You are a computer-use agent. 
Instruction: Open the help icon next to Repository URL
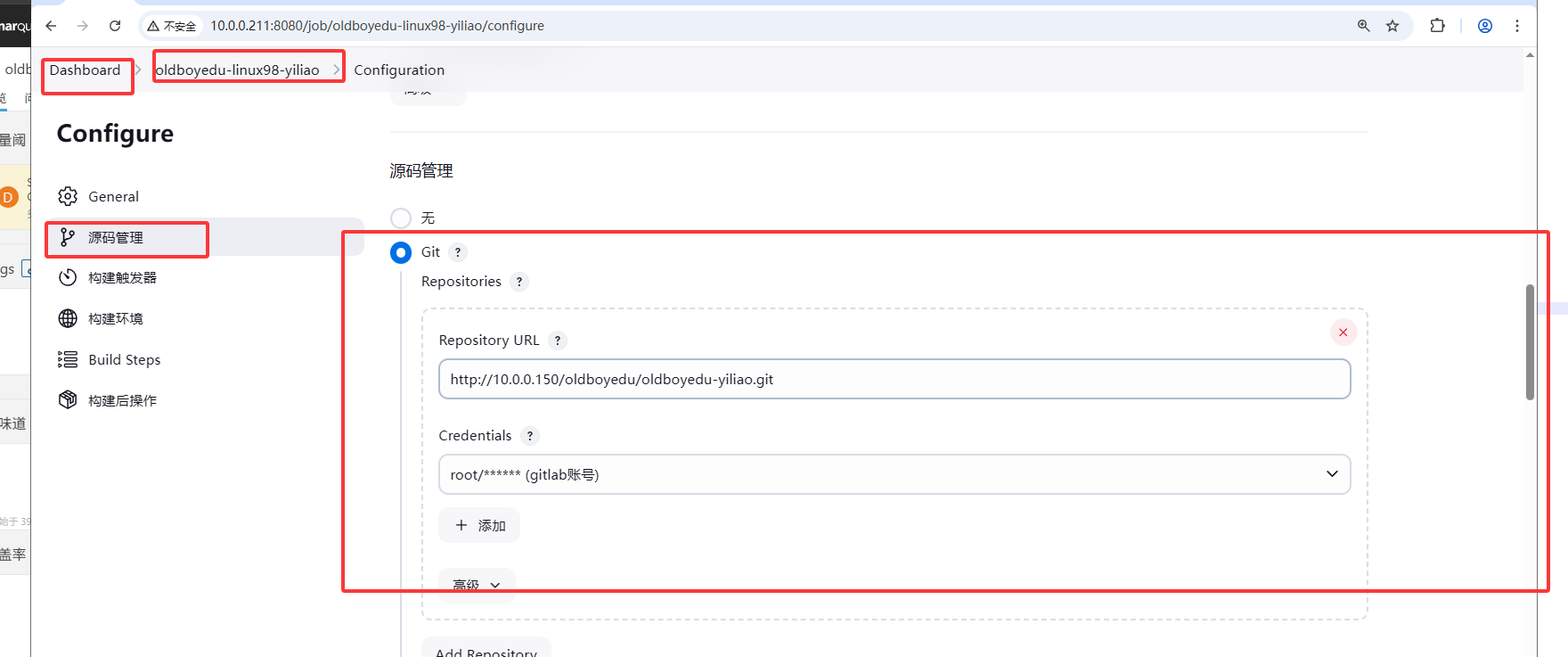[x=558, y=341]
